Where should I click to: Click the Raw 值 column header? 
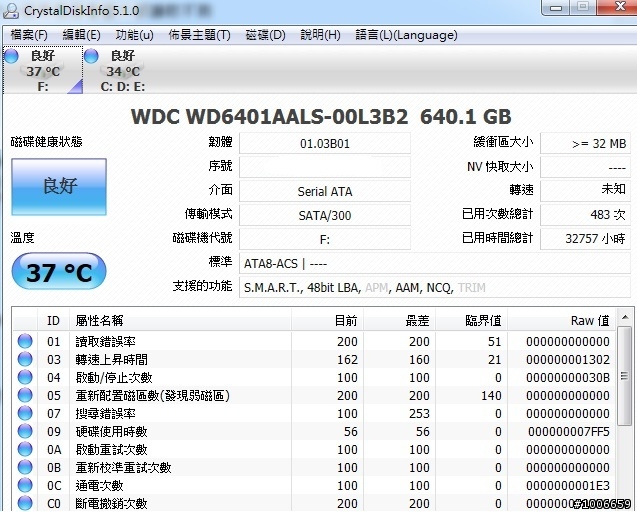pyautogui.click(x=562, y=321)
